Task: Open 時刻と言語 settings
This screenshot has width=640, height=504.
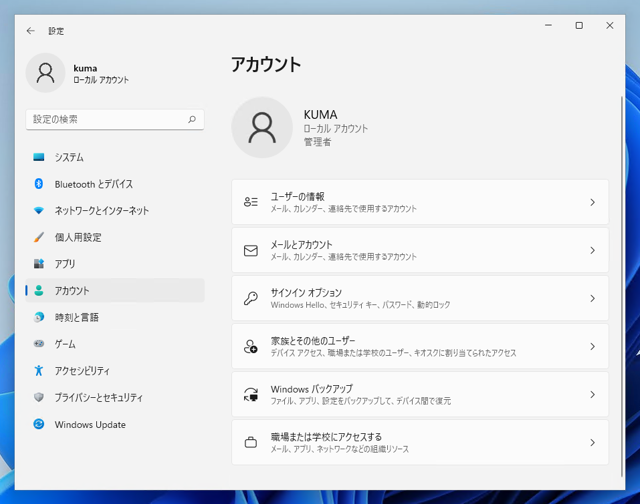Action: [x=115, y=317]
